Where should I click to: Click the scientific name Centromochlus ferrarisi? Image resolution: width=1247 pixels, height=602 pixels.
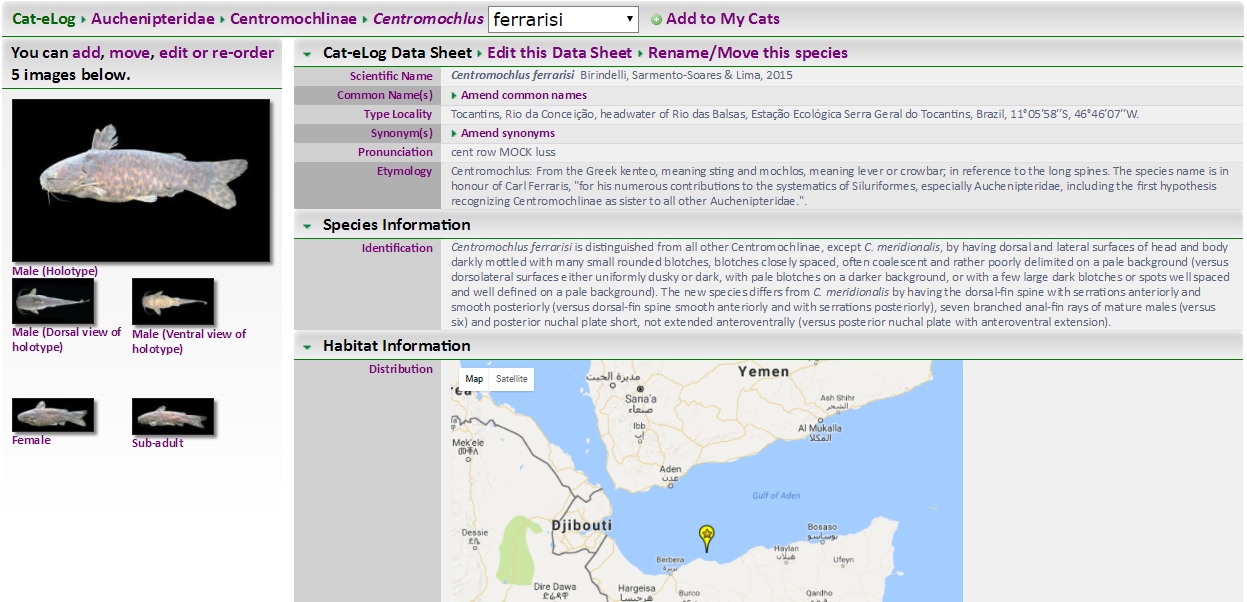(x=513, y=75)
